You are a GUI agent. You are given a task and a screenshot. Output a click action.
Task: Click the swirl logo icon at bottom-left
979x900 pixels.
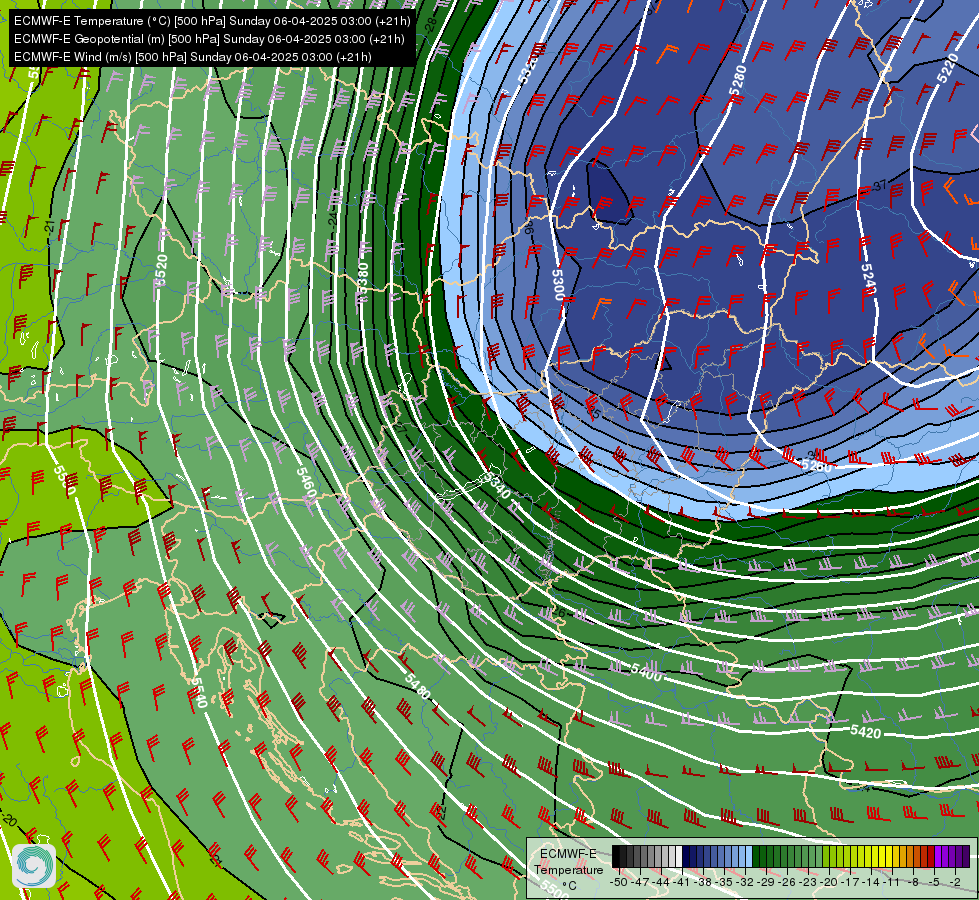point(34,866)
